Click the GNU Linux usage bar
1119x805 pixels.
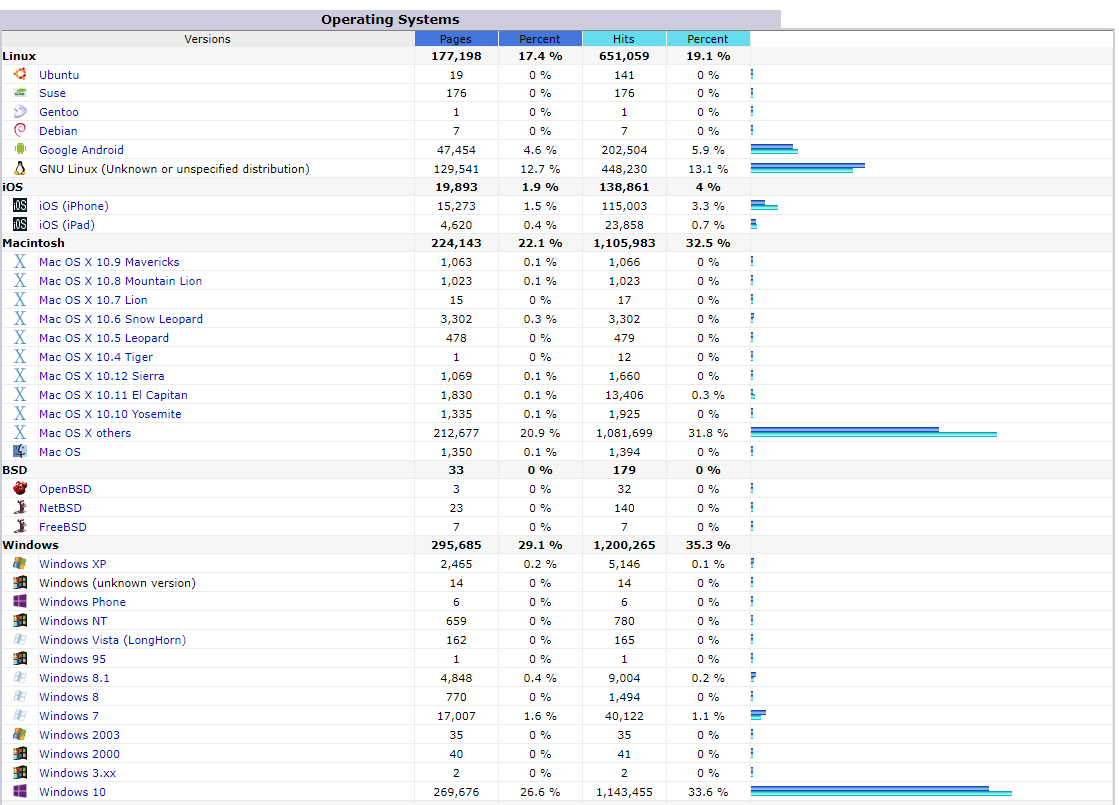pyautogui.click(x=808, y=168)
